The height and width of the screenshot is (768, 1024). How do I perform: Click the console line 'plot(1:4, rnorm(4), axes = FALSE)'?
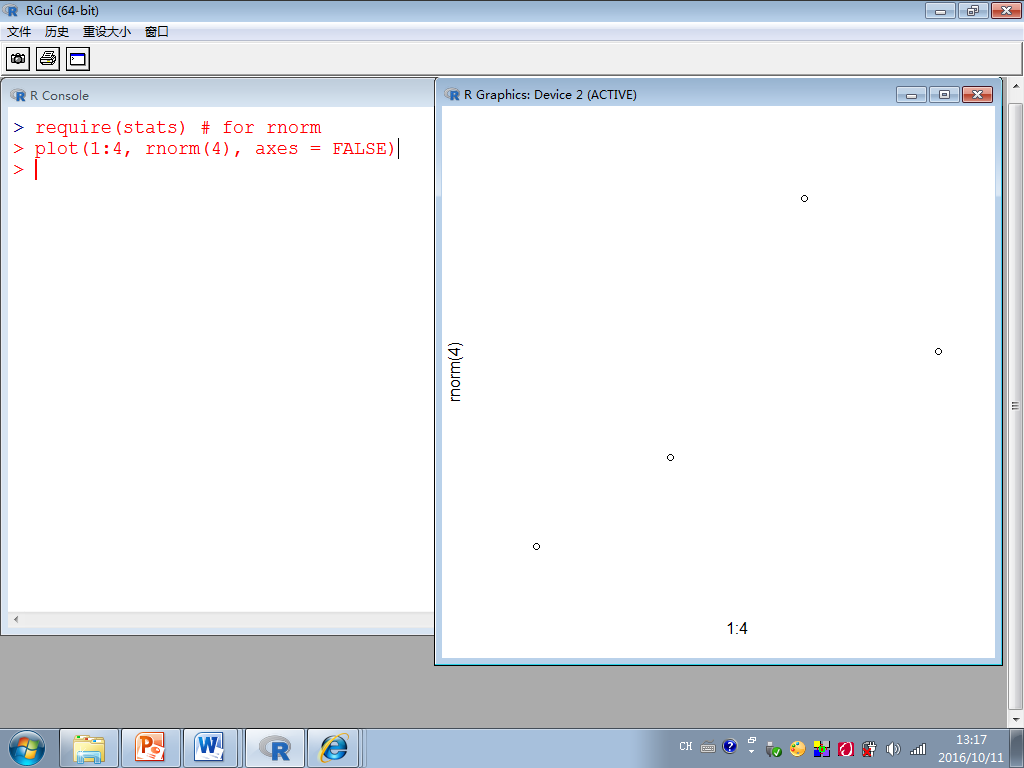[216, 148]
